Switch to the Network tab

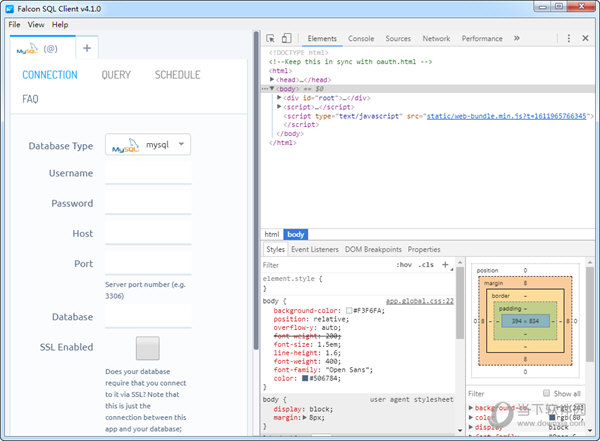436,38
